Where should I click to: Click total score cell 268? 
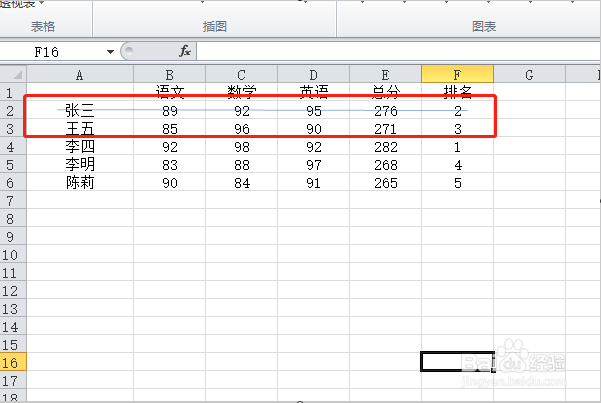click(385, 164)
